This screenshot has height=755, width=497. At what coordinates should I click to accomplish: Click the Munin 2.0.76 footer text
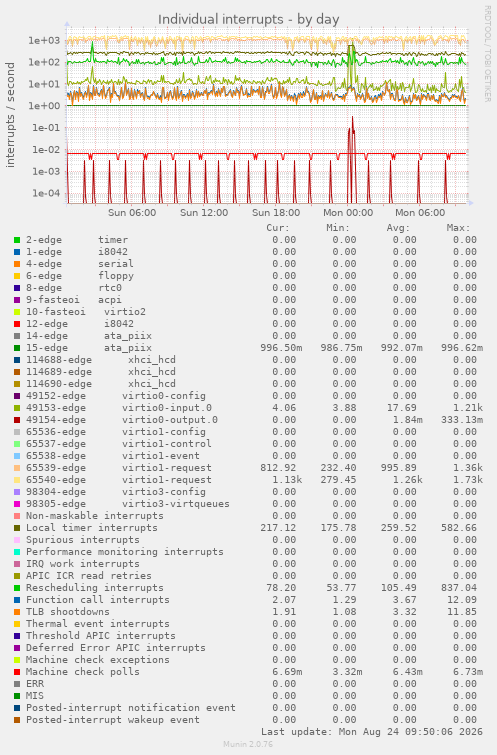[248, 744]
